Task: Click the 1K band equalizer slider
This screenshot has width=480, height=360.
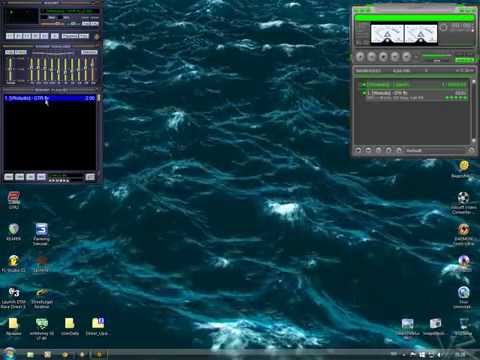Action: coord(58,69)
